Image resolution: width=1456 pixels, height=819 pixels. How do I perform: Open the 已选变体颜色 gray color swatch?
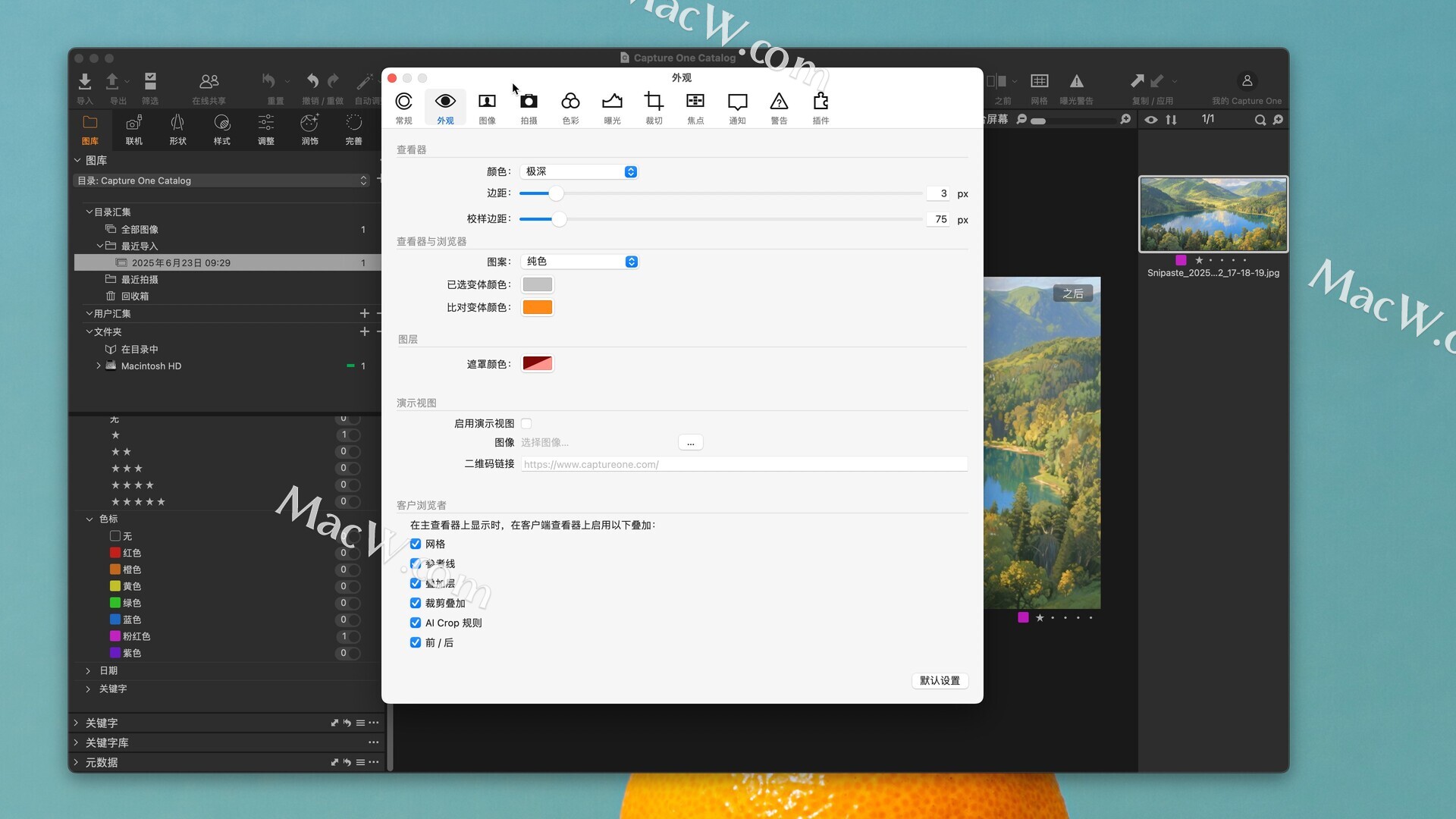click(538, 284)
